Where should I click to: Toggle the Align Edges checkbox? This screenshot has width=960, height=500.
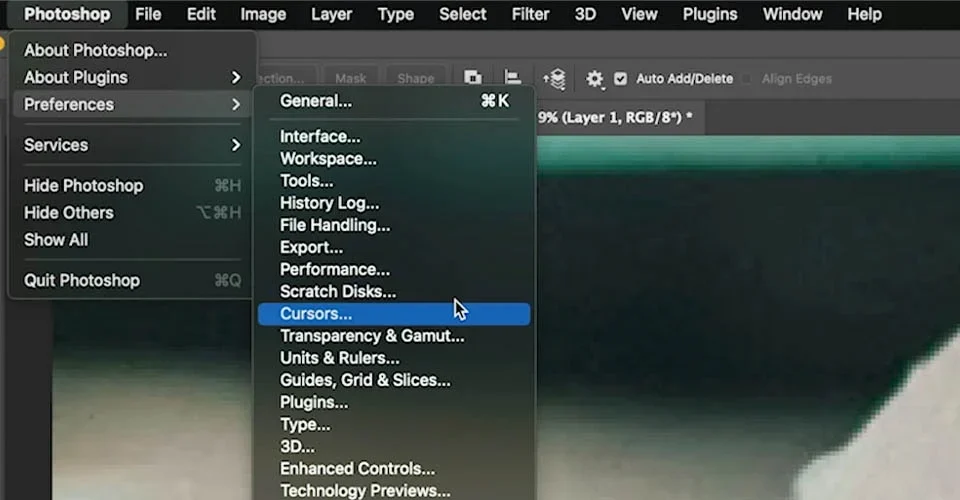point(747,78)
